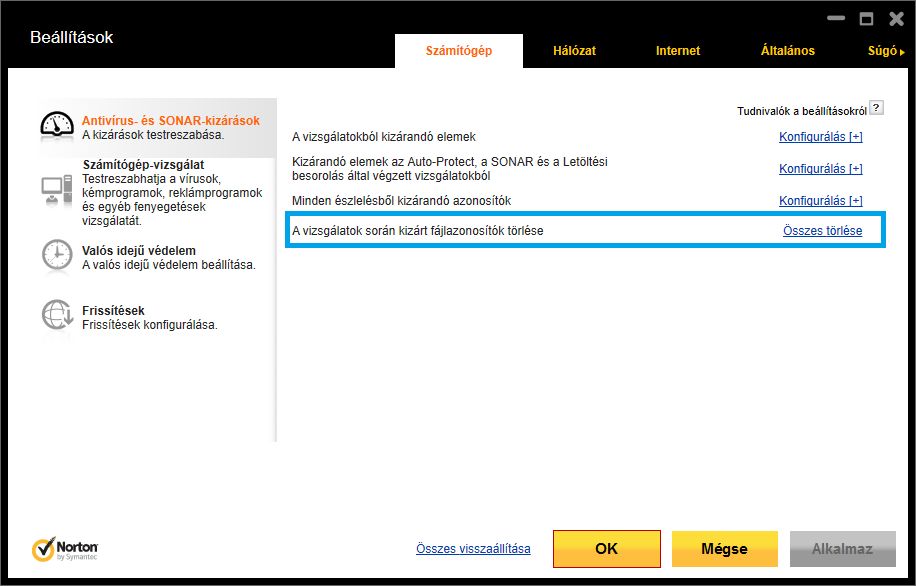Click the clock icon for Valós idejű védelem
Viewport: 916px width, 586px height.
point(57,255)
